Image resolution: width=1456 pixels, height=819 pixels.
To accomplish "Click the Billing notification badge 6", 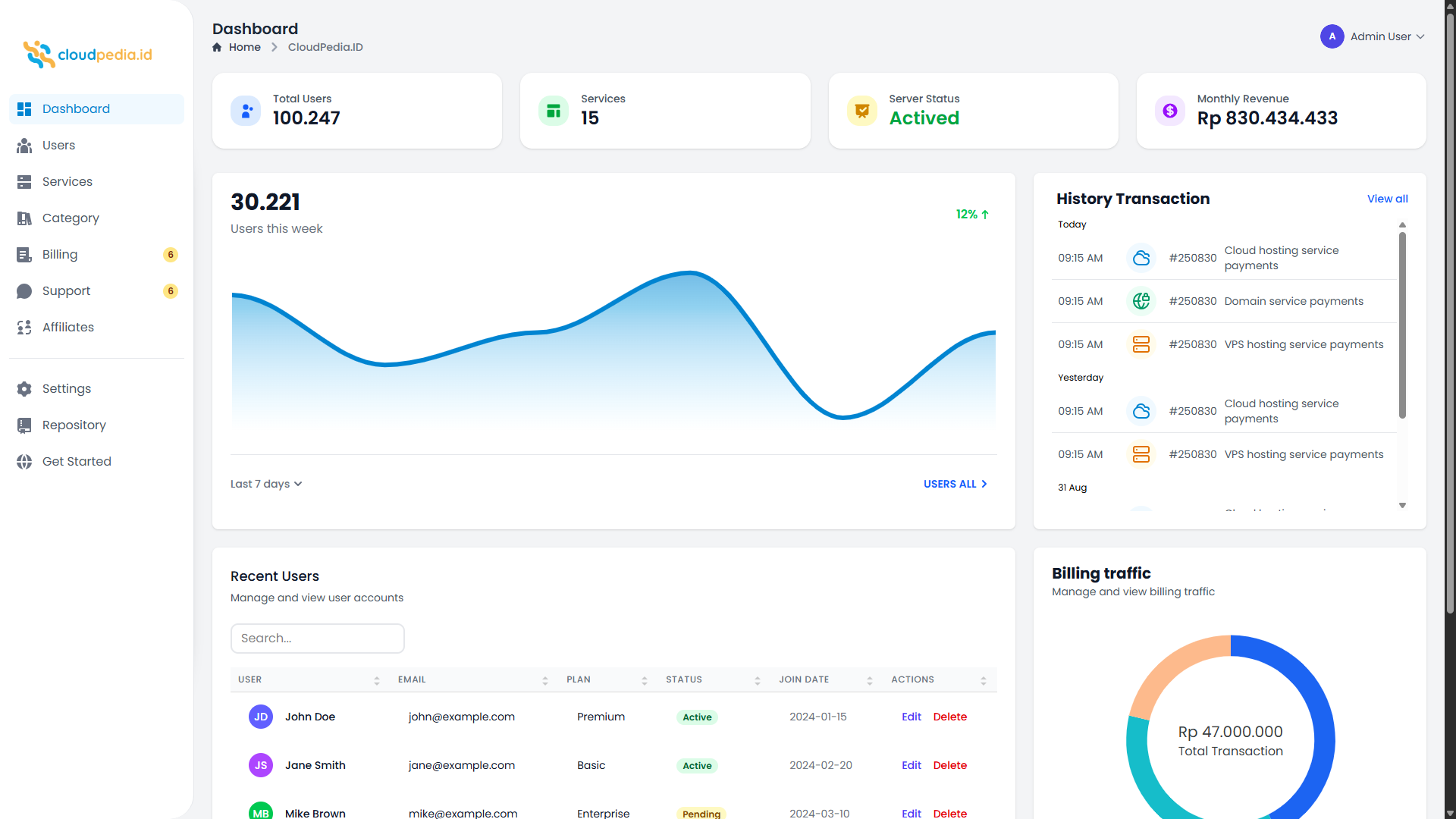I will [171, 255].
